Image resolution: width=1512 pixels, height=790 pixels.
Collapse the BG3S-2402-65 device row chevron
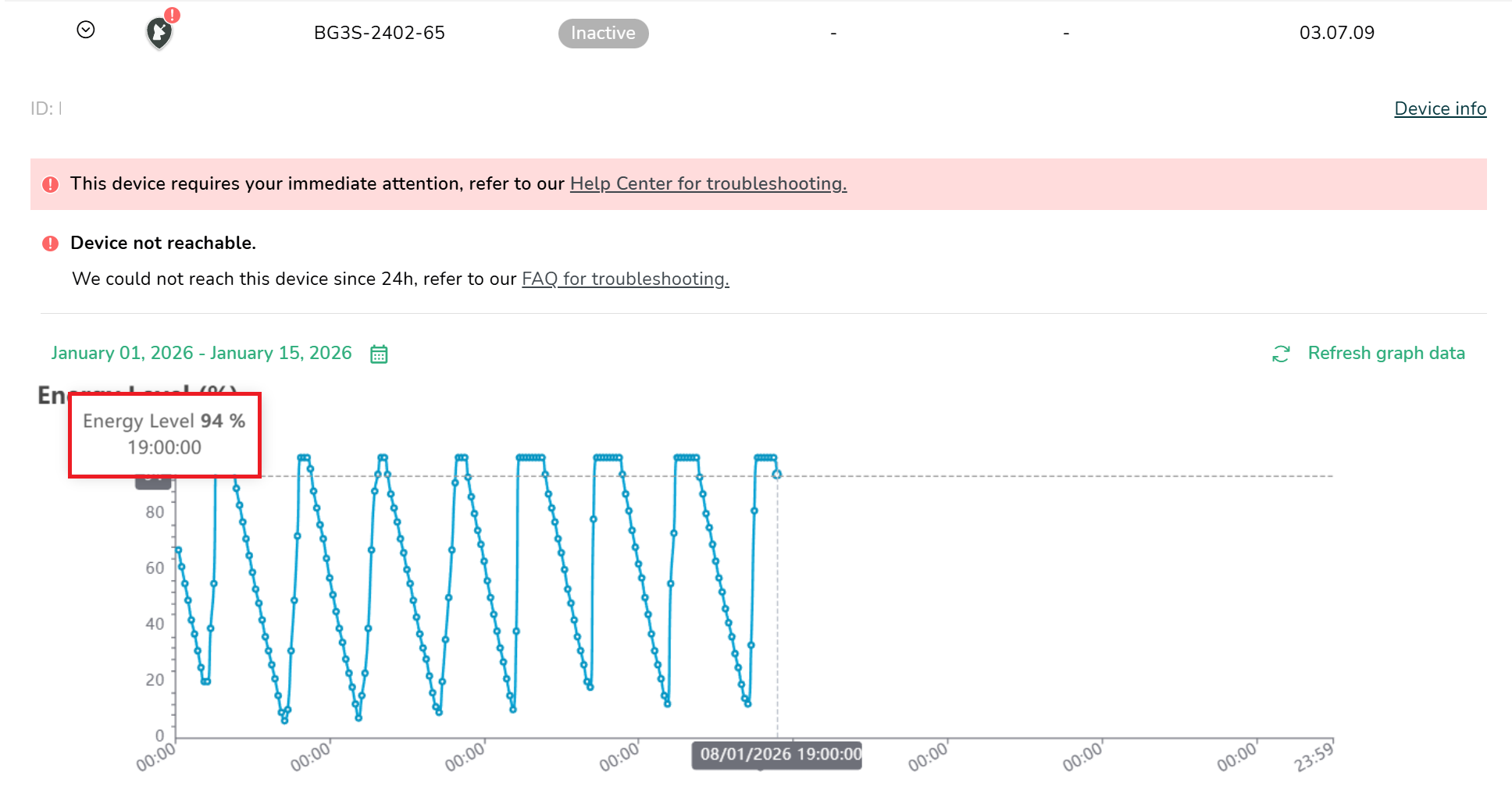[x=86, y=30]
